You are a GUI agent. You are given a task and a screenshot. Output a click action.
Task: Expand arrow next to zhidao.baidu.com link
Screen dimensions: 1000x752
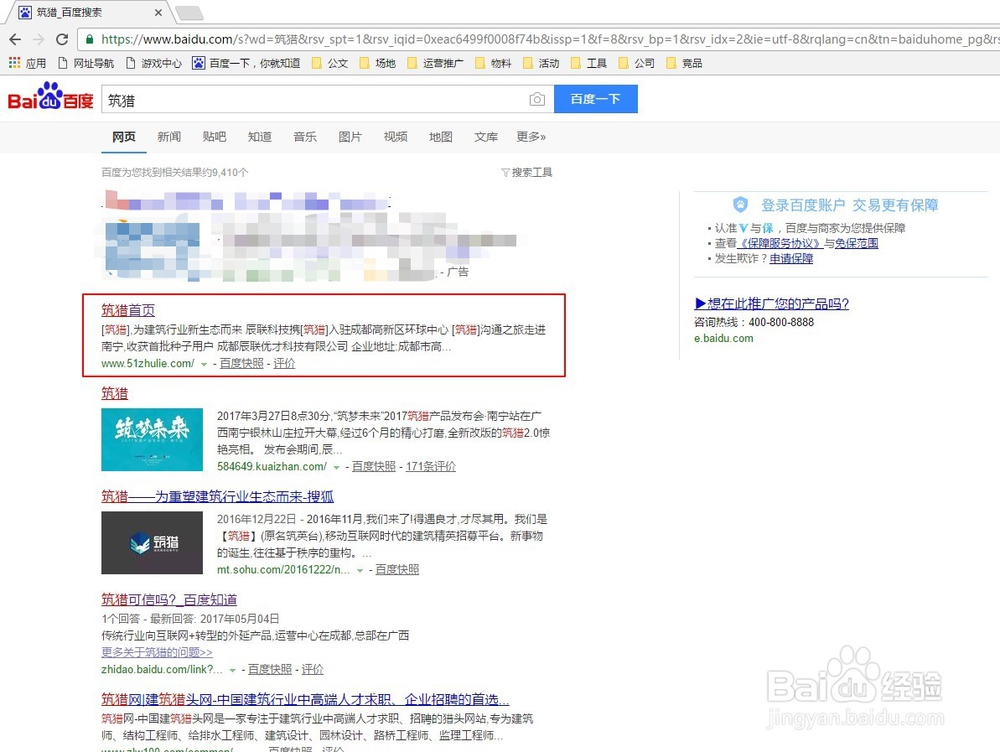(233, 670)
